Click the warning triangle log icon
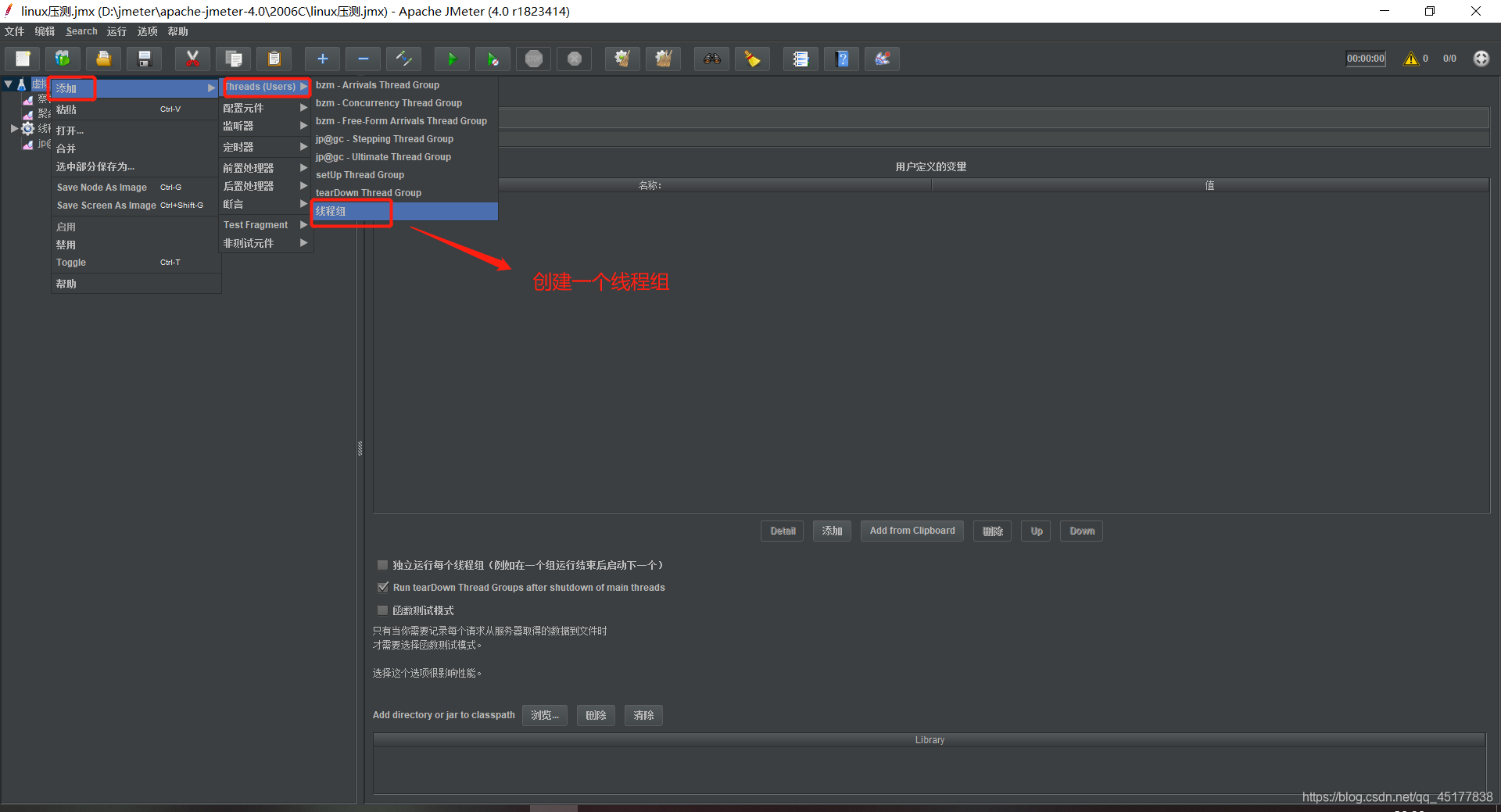 [1411, 59]
